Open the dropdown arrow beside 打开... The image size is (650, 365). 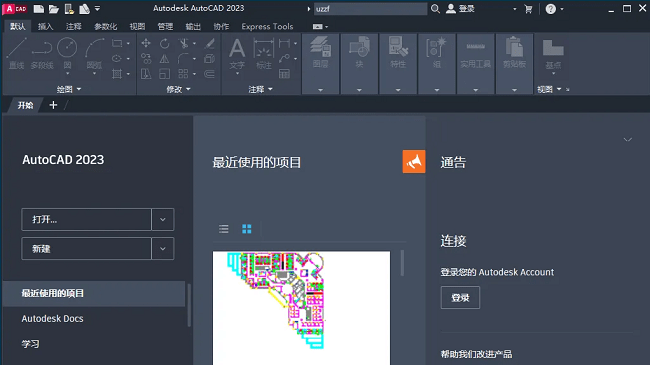click(162, 219)
